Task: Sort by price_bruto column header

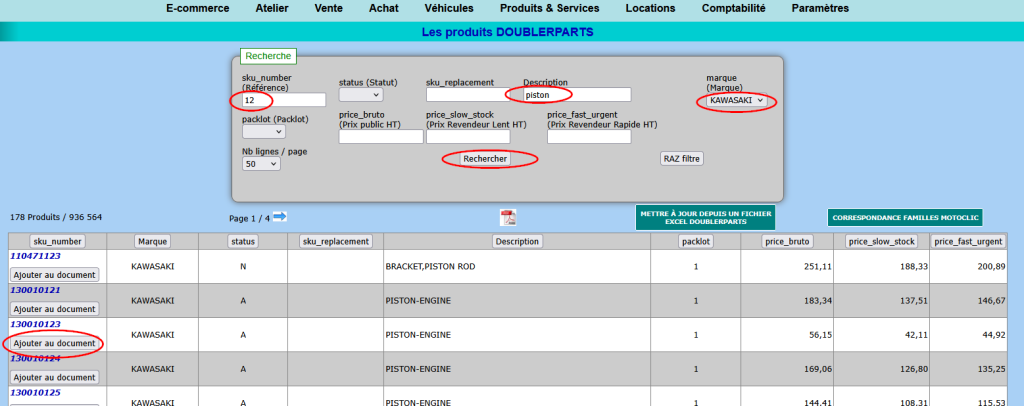Action: click(x=786, y=242)
